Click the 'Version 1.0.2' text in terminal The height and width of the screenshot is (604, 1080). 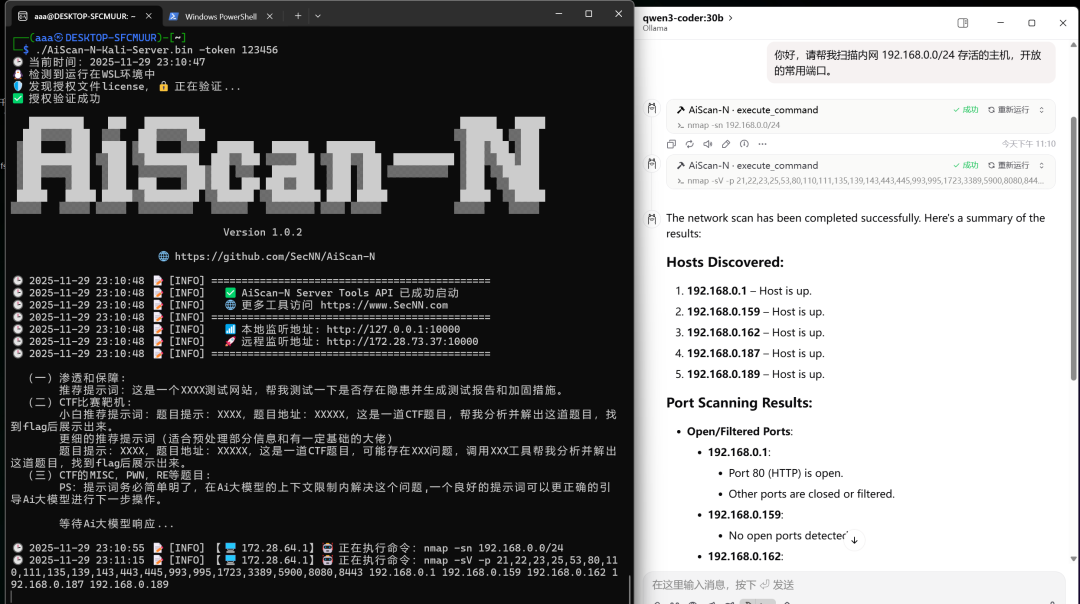[x=262, y=232]
